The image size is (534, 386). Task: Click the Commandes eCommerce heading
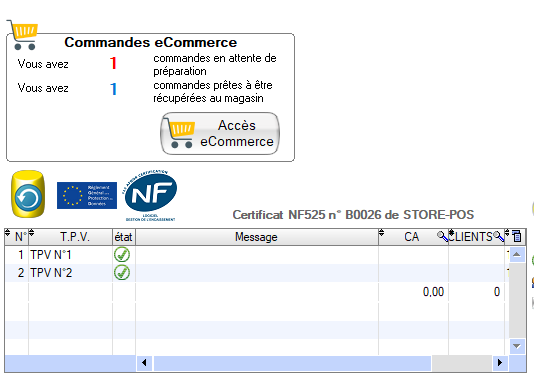151,42
